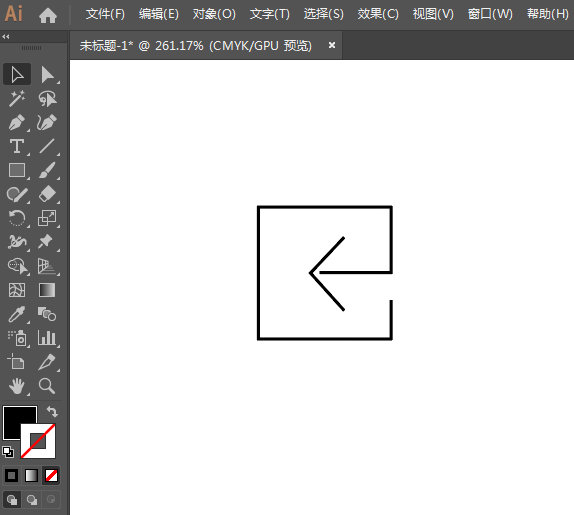Go to the Home screen
Screen dimensions: 574x515
click(48, 15)
